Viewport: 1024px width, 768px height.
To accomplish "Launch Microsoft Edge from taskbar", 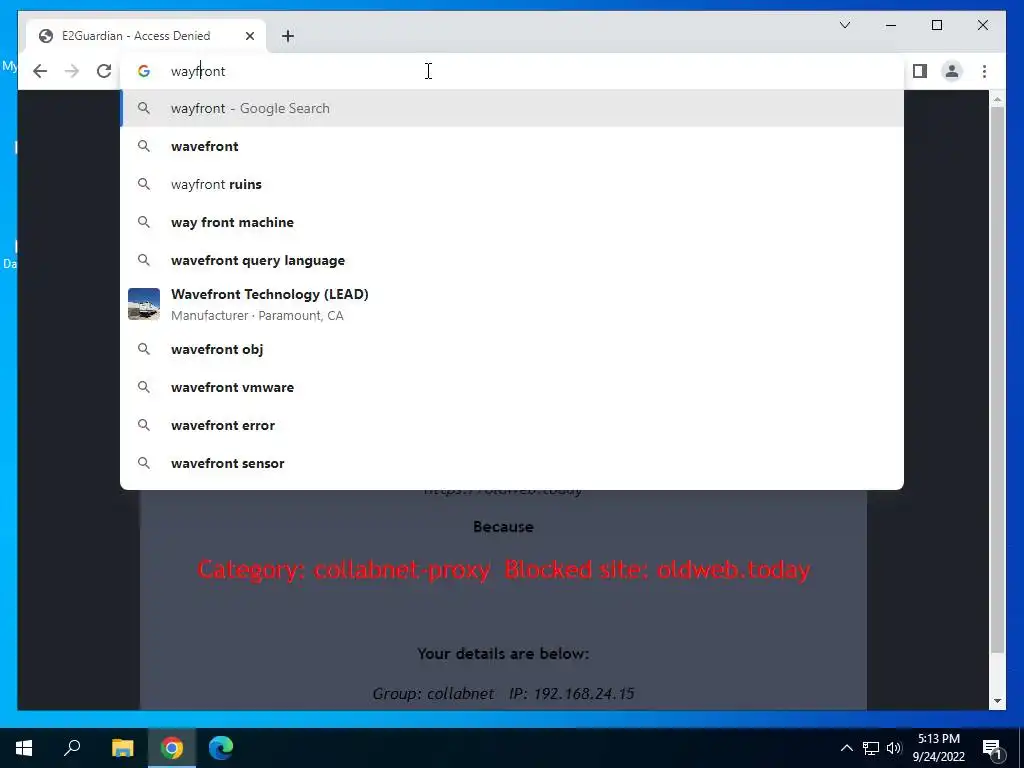I will (x=221, y=748).
